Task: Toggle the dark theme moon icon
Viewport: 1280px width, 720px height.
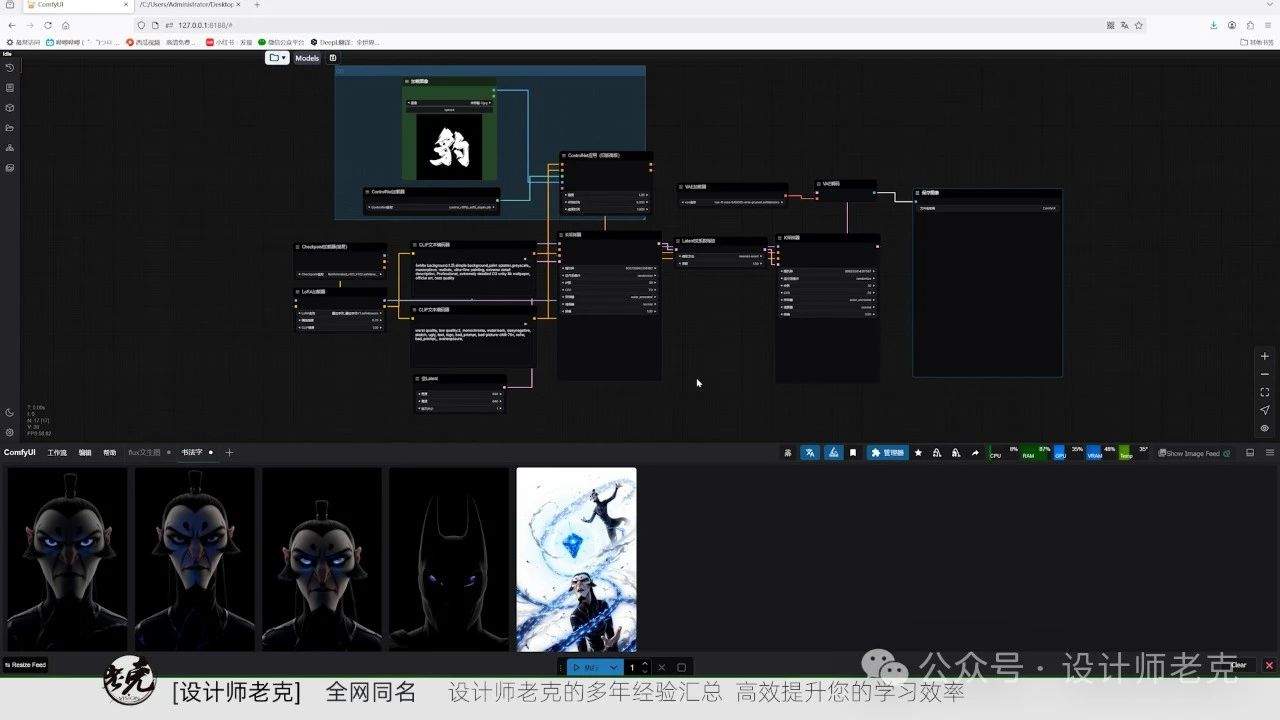Action: pyautogui.click(x=9, y=413)
